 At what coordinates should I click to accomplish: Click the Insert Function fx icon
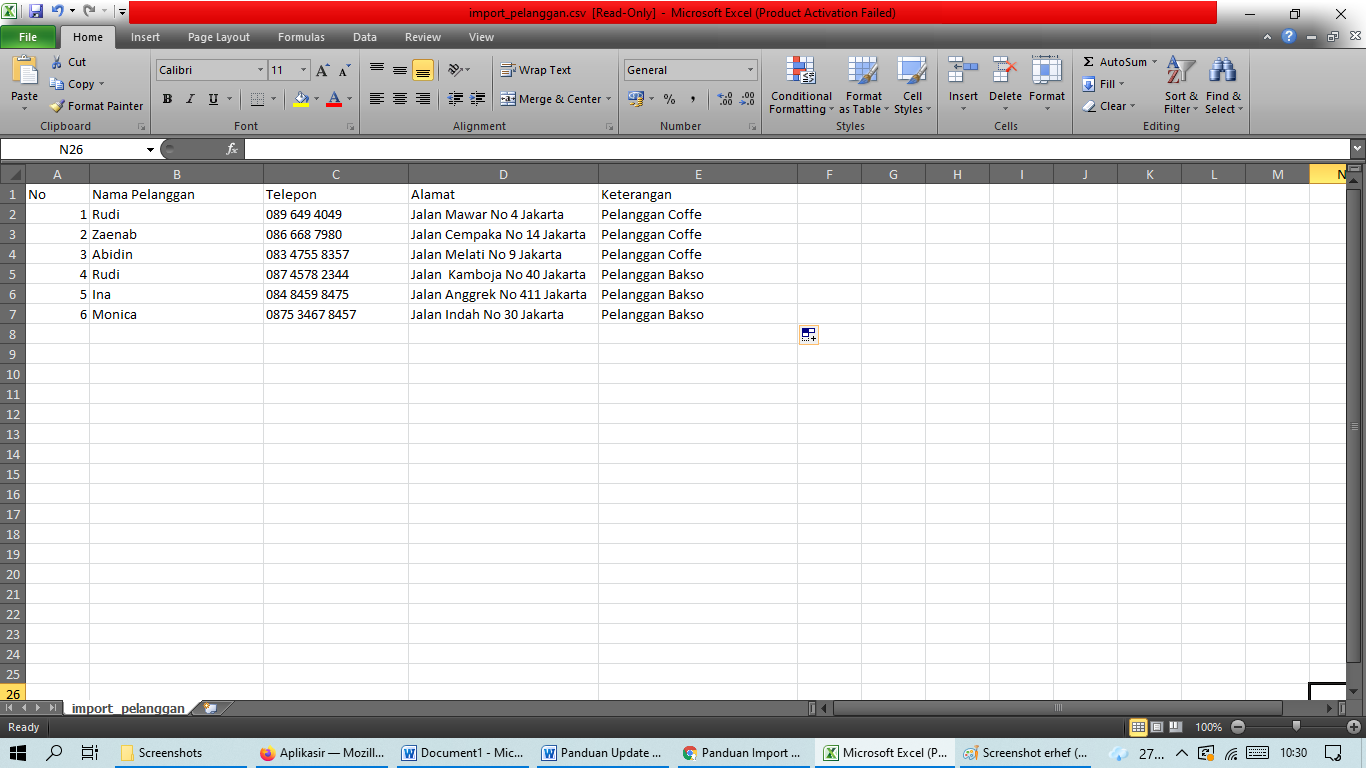[232, 149]
